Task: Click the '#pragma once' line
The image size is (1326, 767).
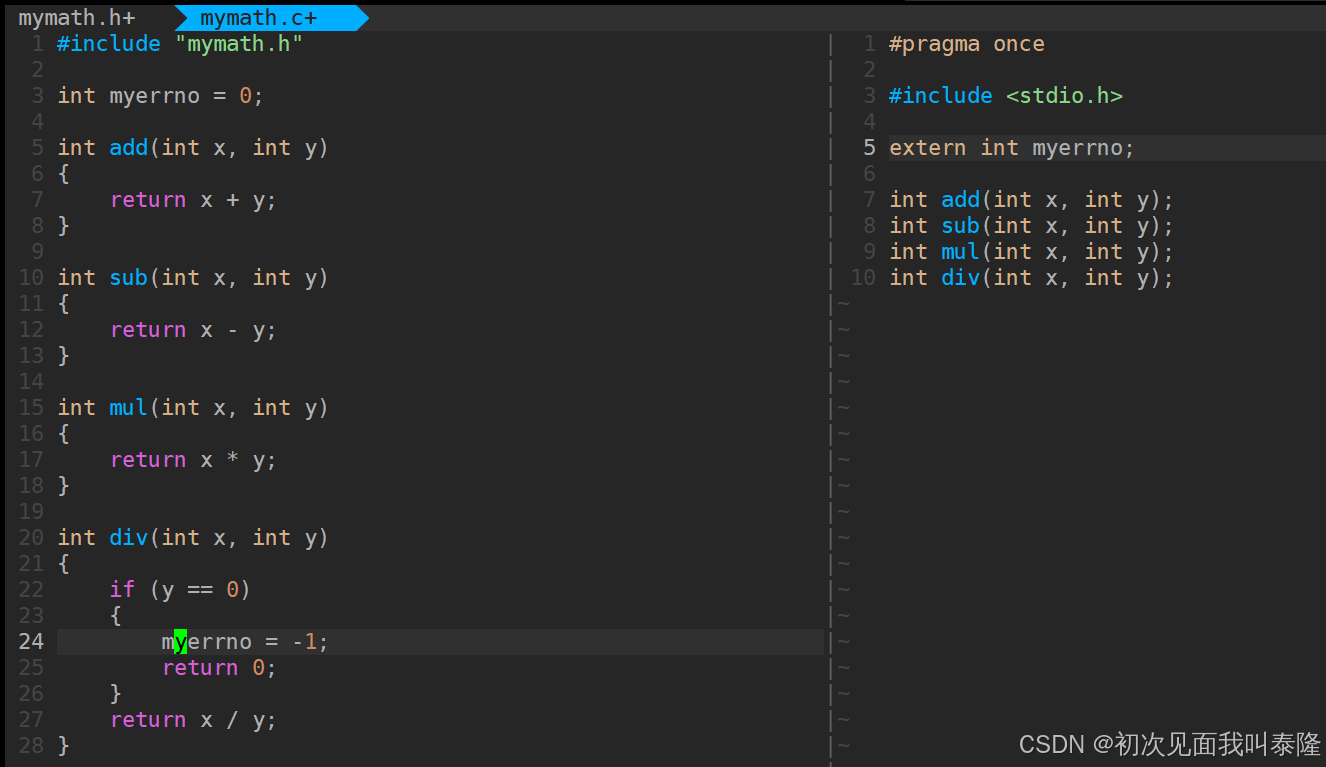Action: pyautogui.click(x=967, y=44)
